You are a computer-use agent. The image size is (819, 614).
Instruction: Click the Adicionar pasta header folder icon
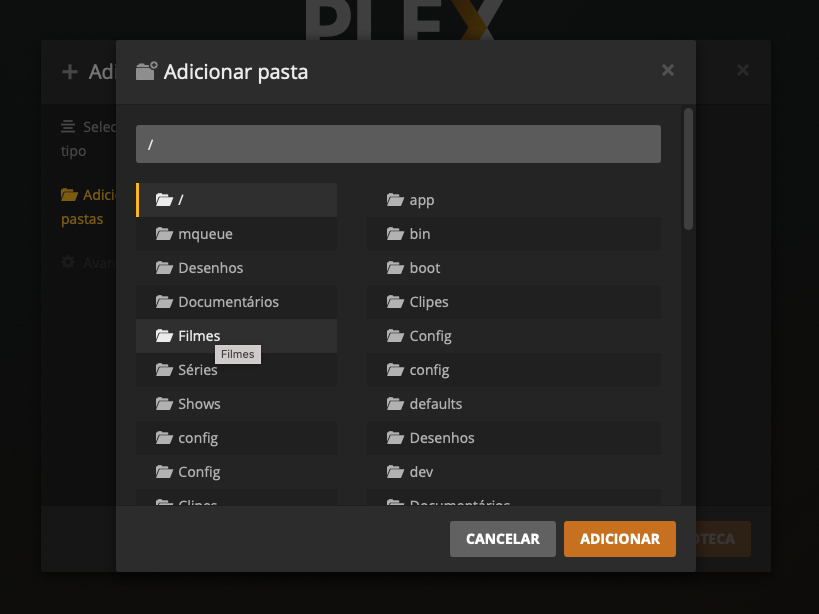click(x=147, y=71)
